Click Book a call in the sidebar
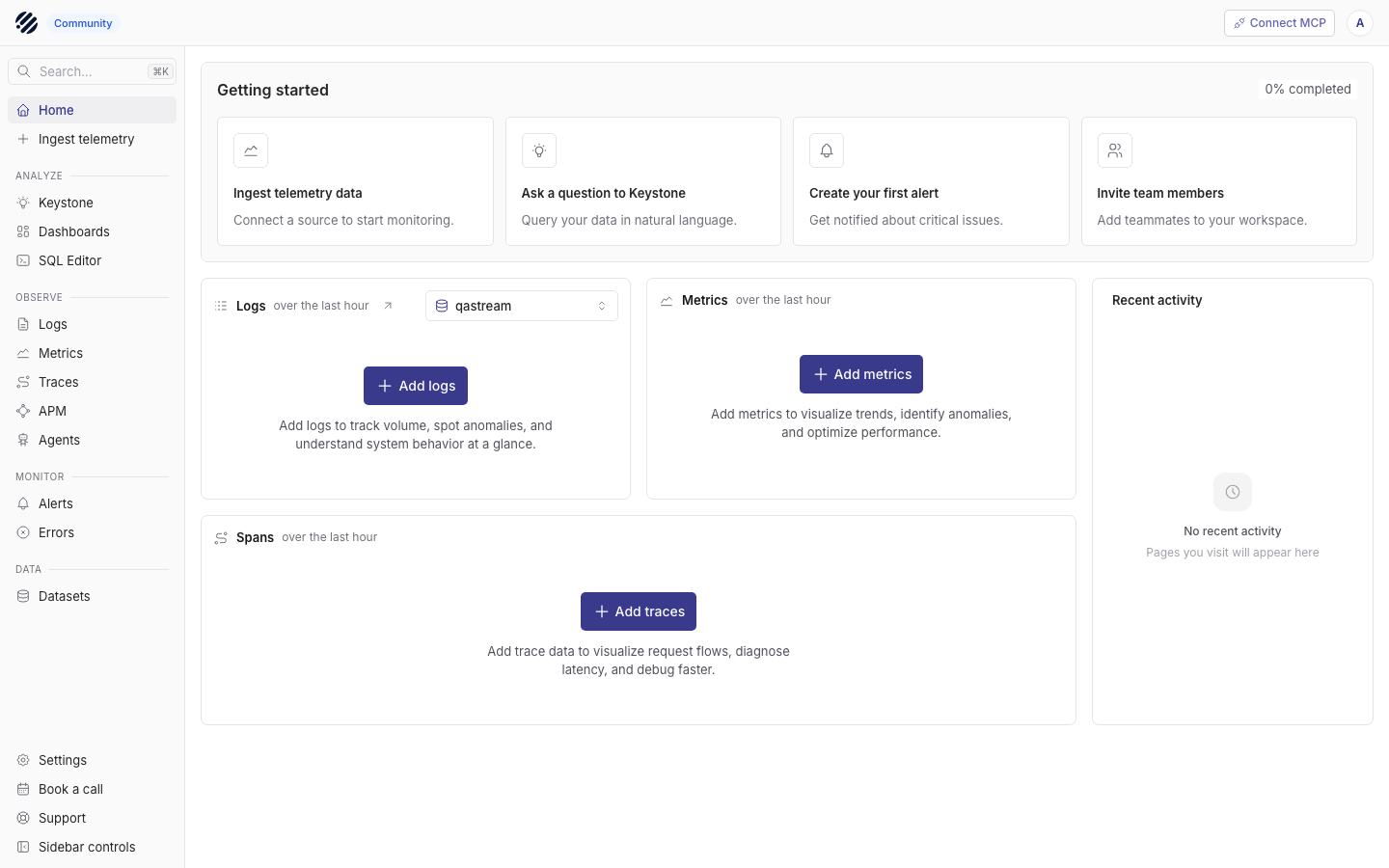This screenshot has height=868, width=1389. point(92,789)
